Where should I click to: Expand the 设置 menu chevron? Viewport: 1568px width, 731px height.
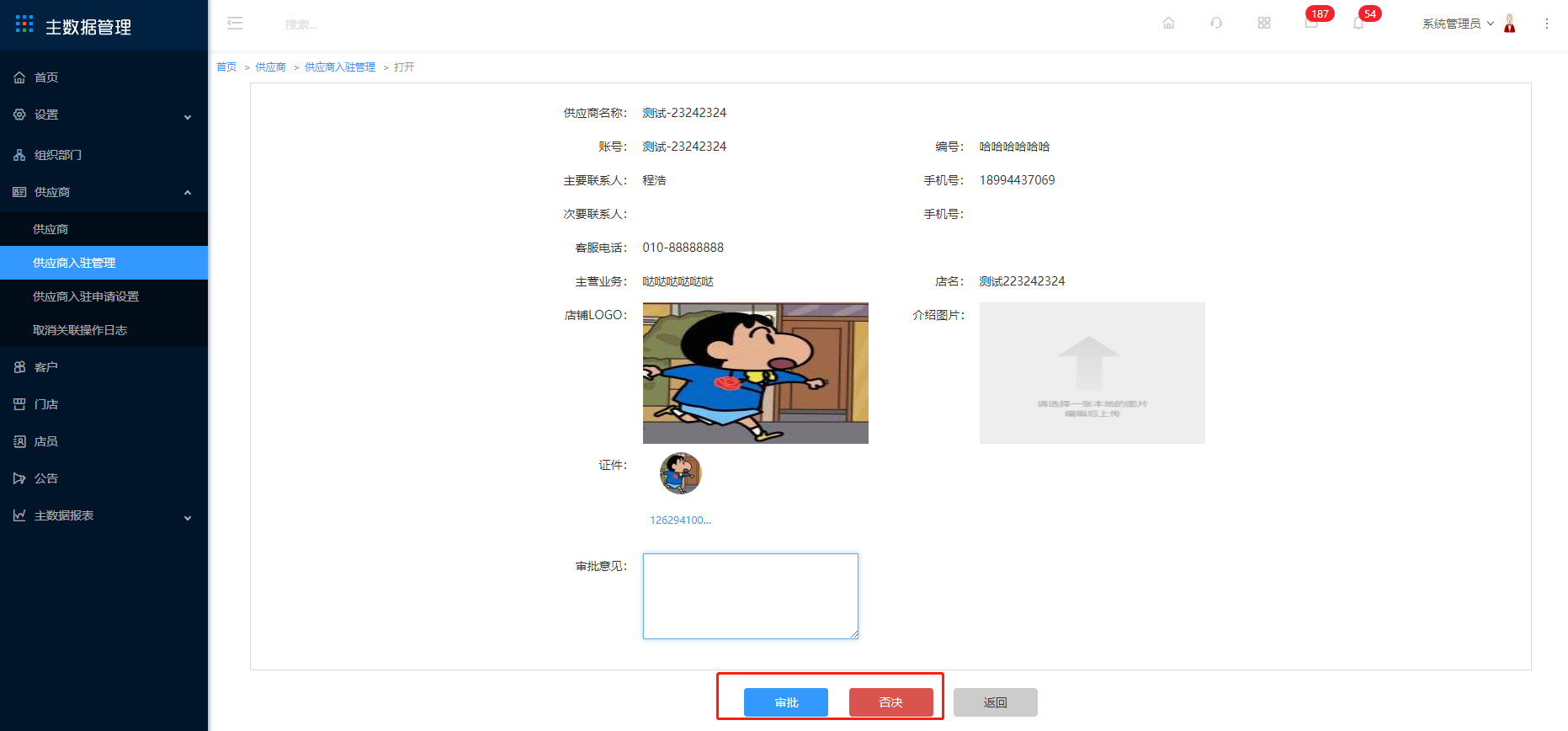[188, 117]
